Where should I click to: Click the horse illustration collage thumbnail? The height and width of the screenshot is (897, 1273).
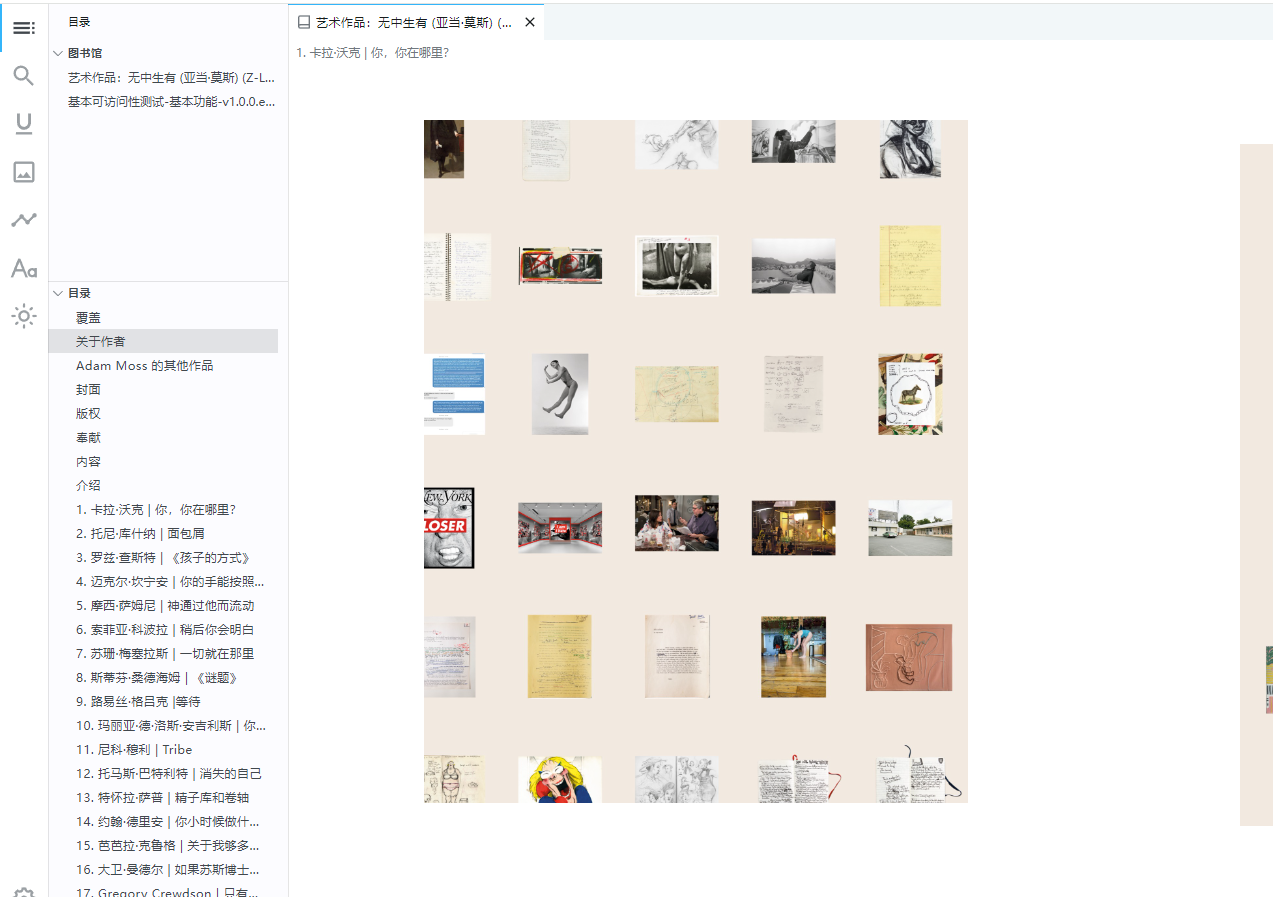click(x=910, y=394)
